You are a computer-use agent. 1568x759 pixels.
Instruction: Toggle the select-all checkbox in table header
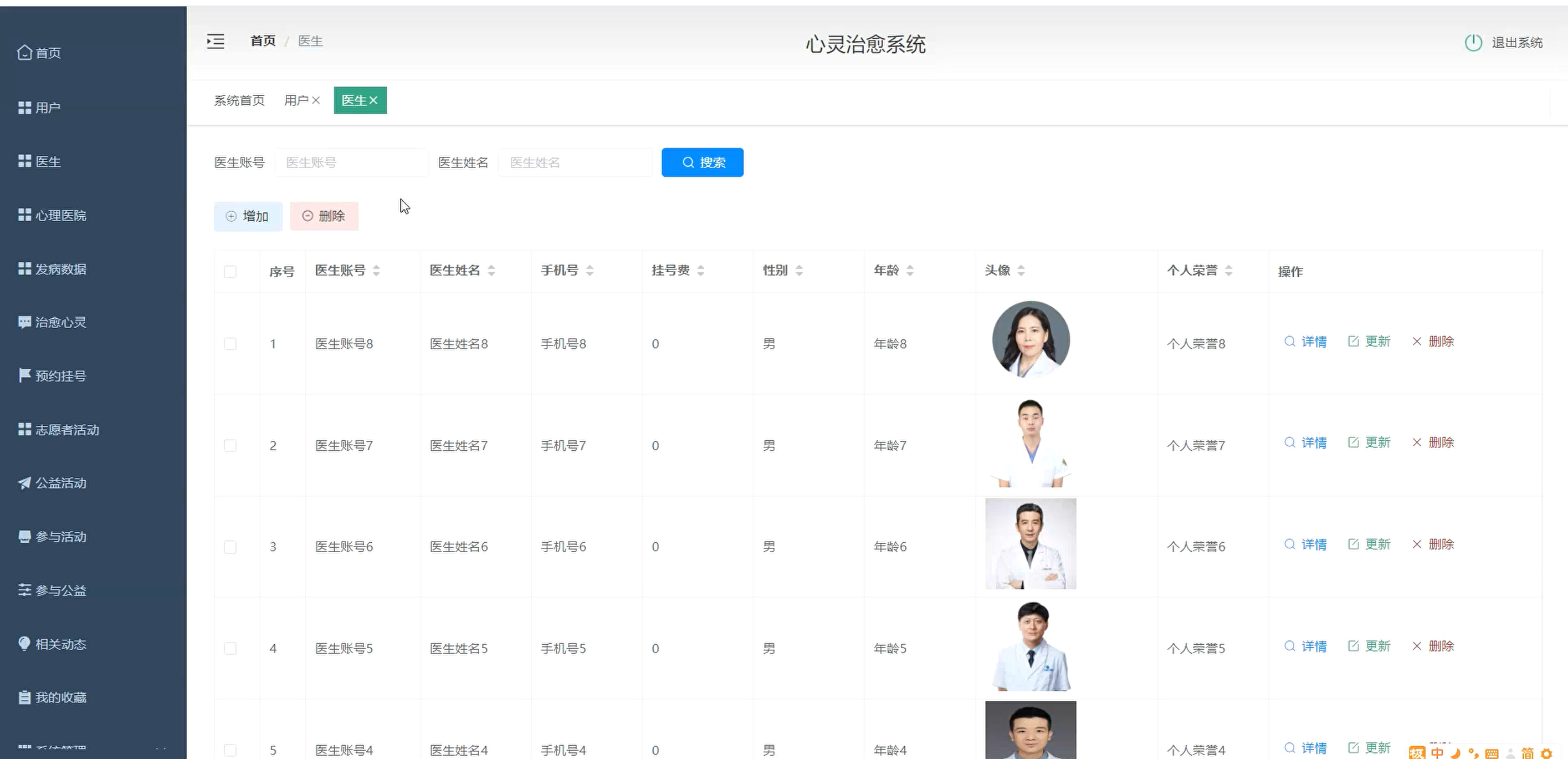tap(230, 272)
